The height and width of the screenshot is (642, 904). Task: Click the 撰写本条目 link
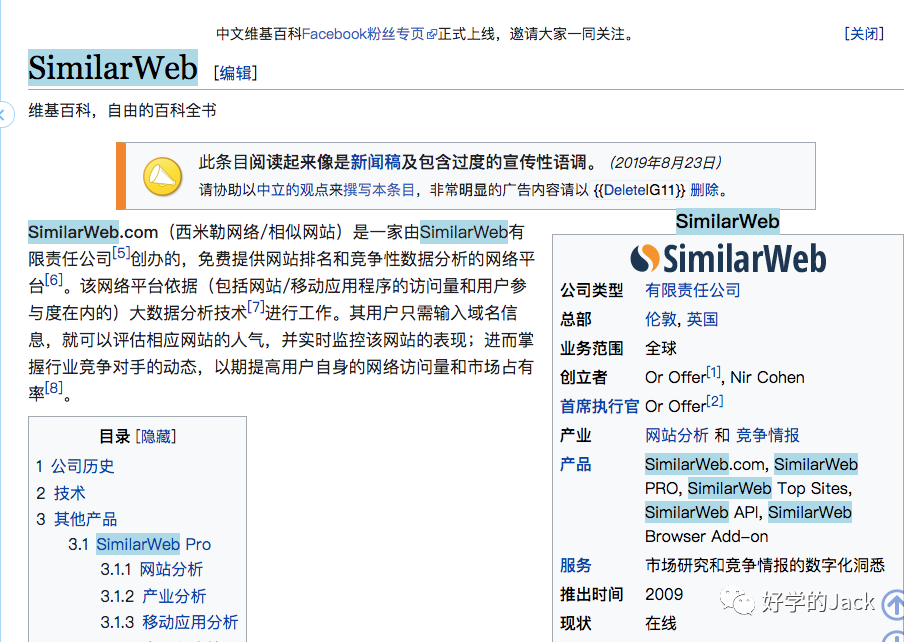coord(379,190)
